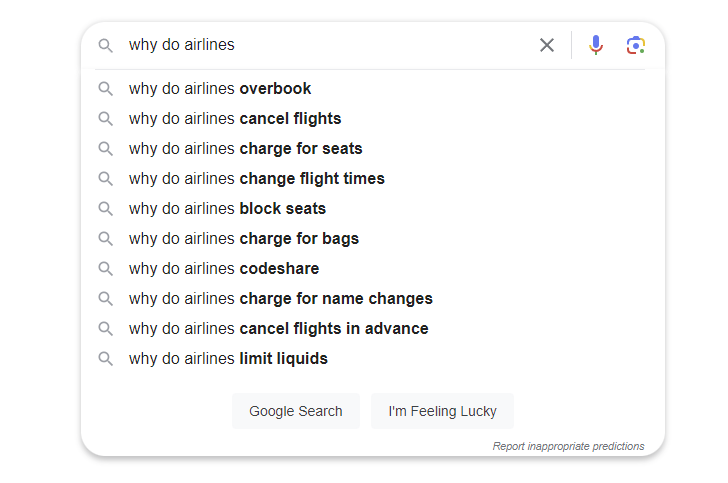
Task: Clear the search text with X icon
Action: click(547, 45)
